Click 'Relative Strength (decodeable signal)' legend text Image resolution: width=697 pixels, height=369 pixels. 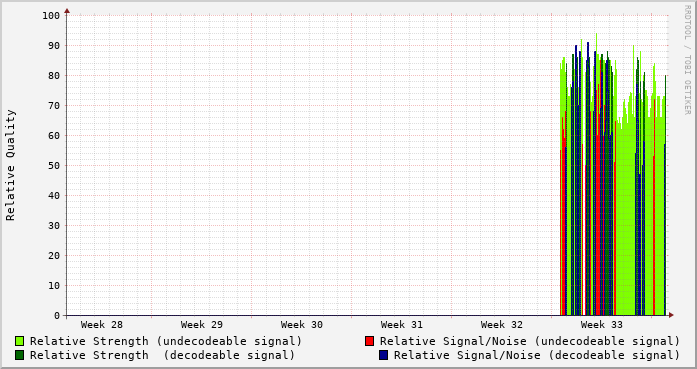(x=162, y=355)
